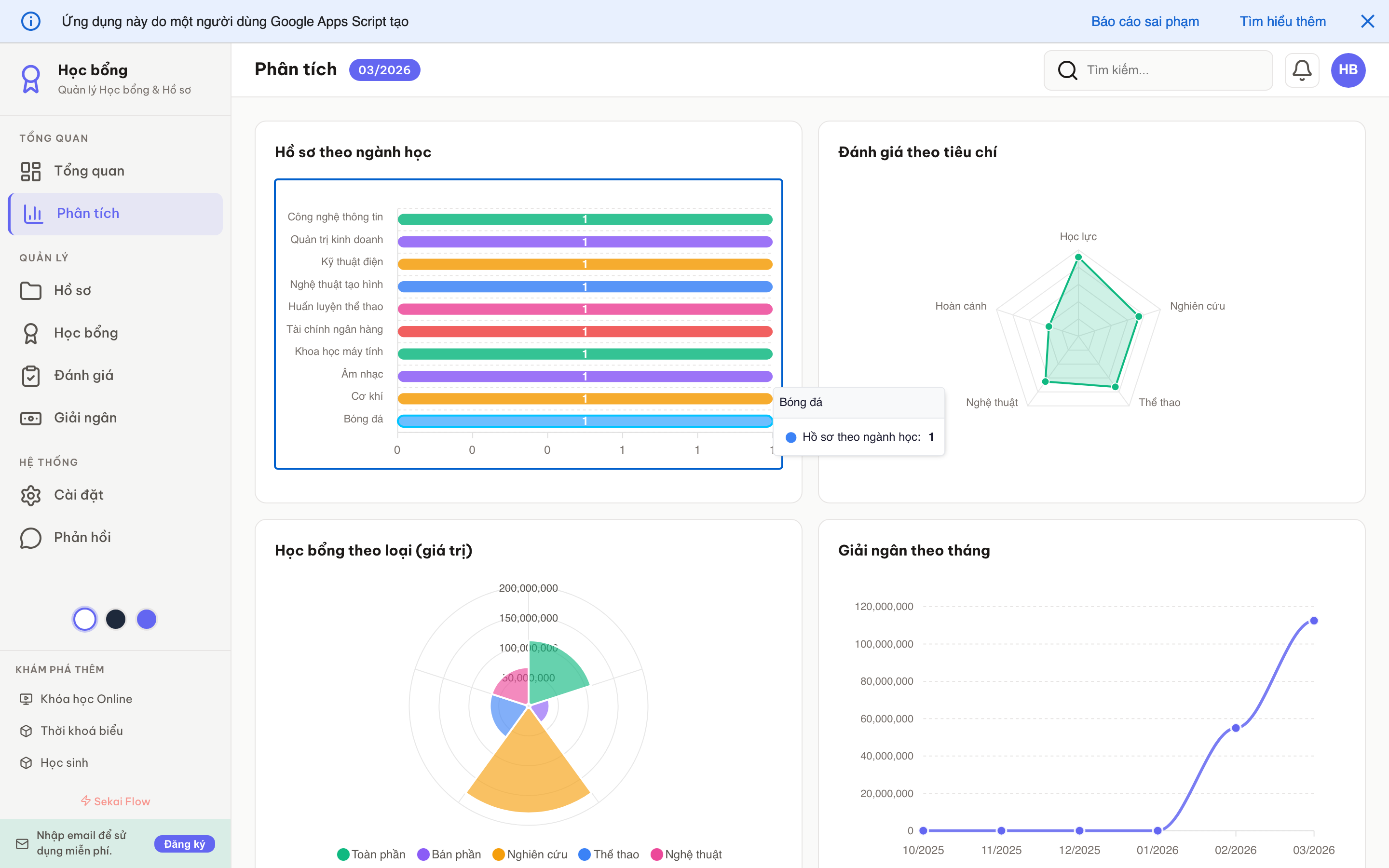Click the Giải ngân cash icon
This screenshot has width=1389, height=868.
coord(30,418)
